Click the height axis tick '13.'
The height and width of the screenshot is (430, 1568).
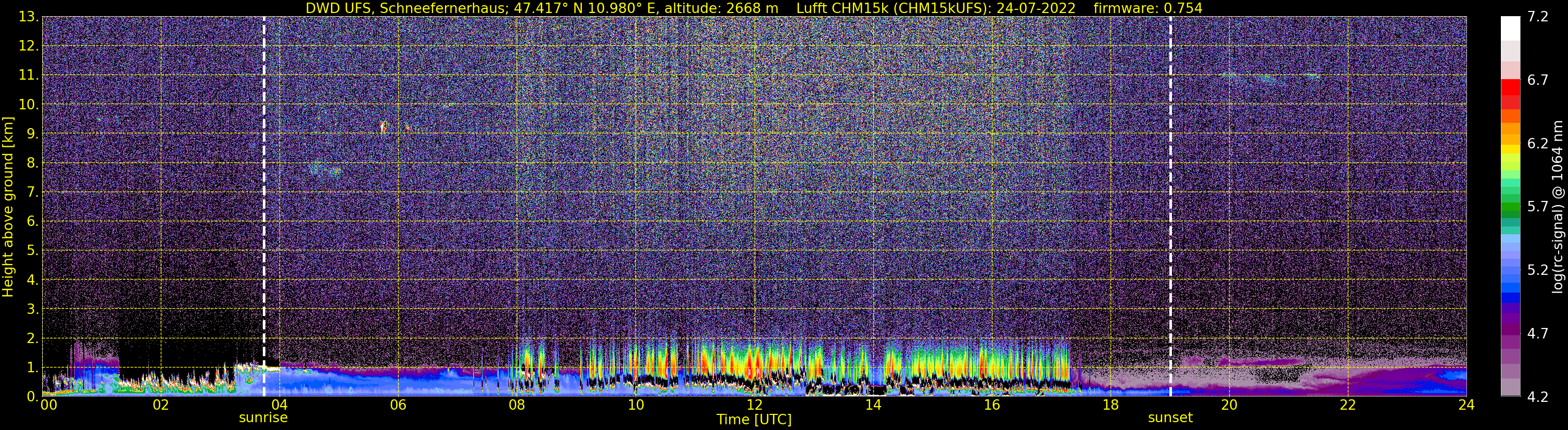[x=29, y=17]
